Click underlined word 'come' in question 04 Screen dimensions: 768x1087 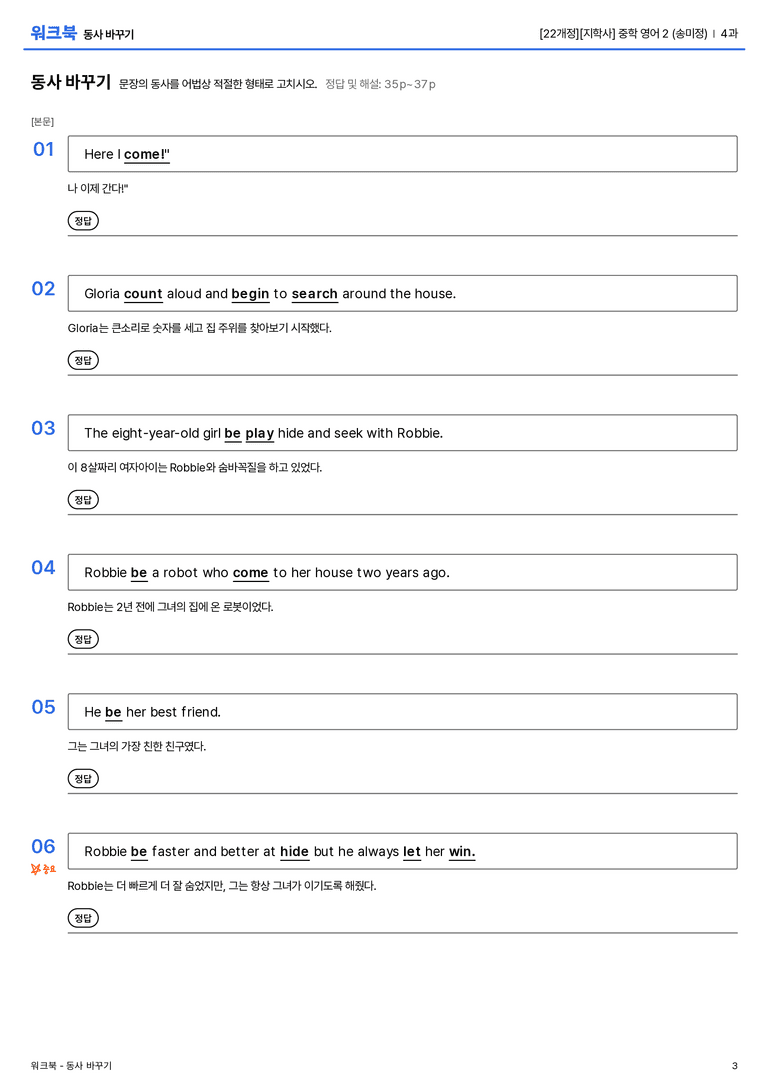[x=250, y=573]
